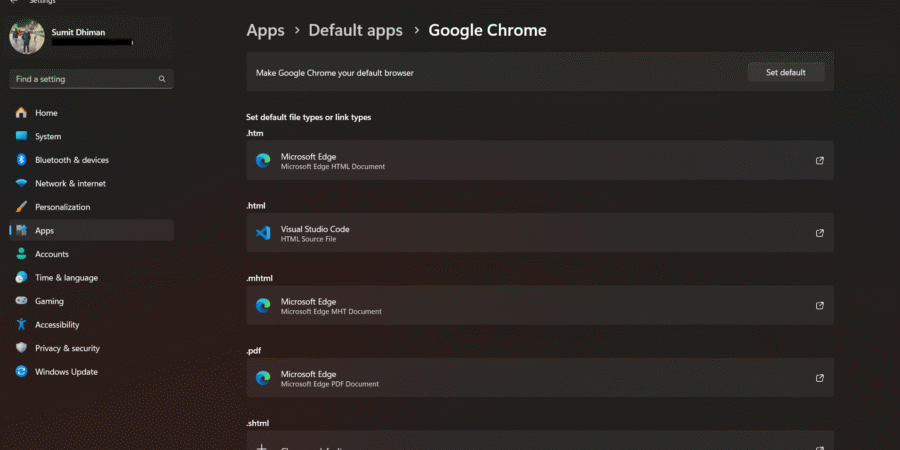Viewport: 900px width, 450px height.
Task: Click Visual Studio Code icon in .html row
Action: (x=263, y=233)
